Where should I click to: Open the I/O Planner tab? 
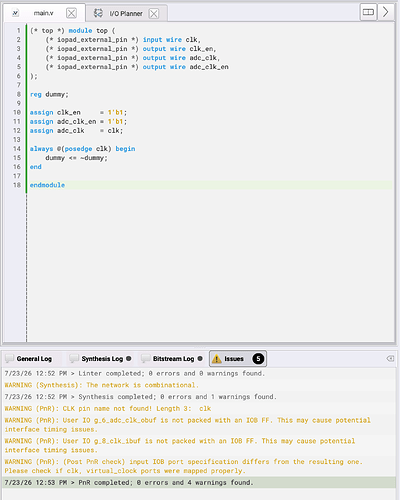[x=126, y=14]
